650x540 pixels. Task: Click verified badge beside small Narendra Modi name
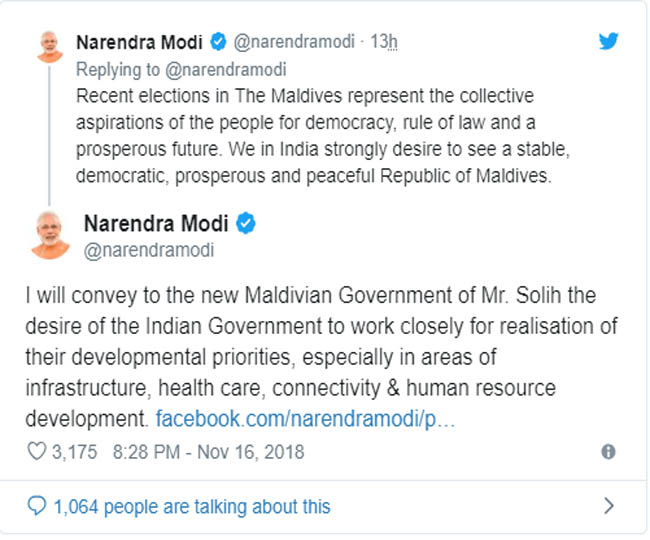coord(219,42)
